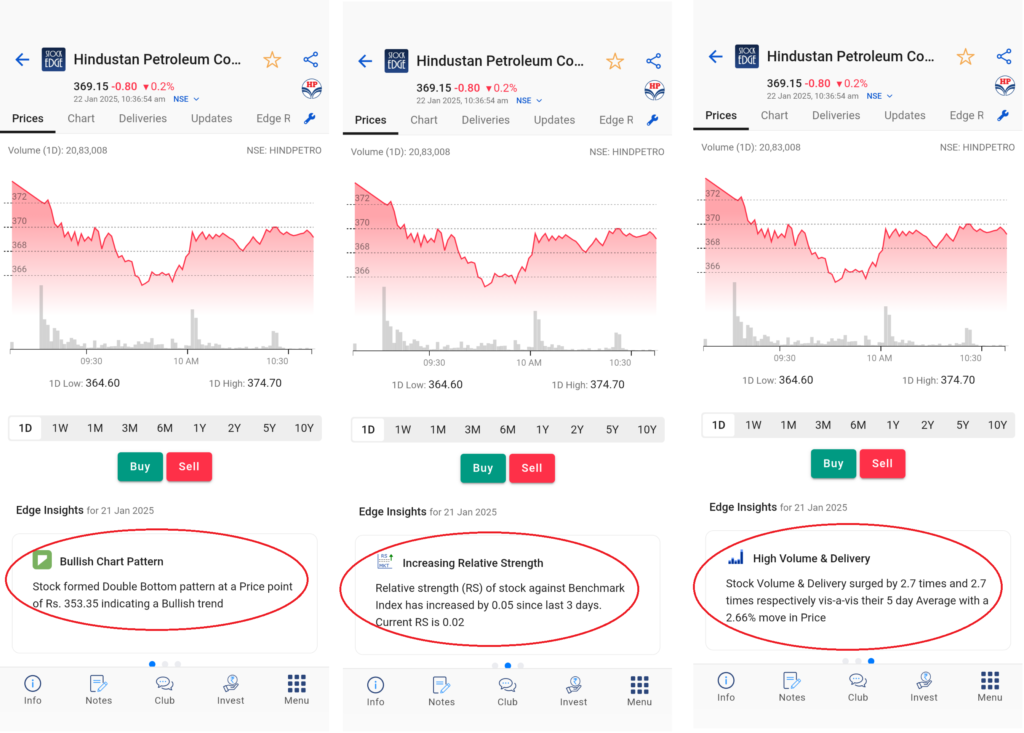Tap the favorite star in middle panel
The height and width of the screenshot is (733, 1024).
tap(615, 61)
